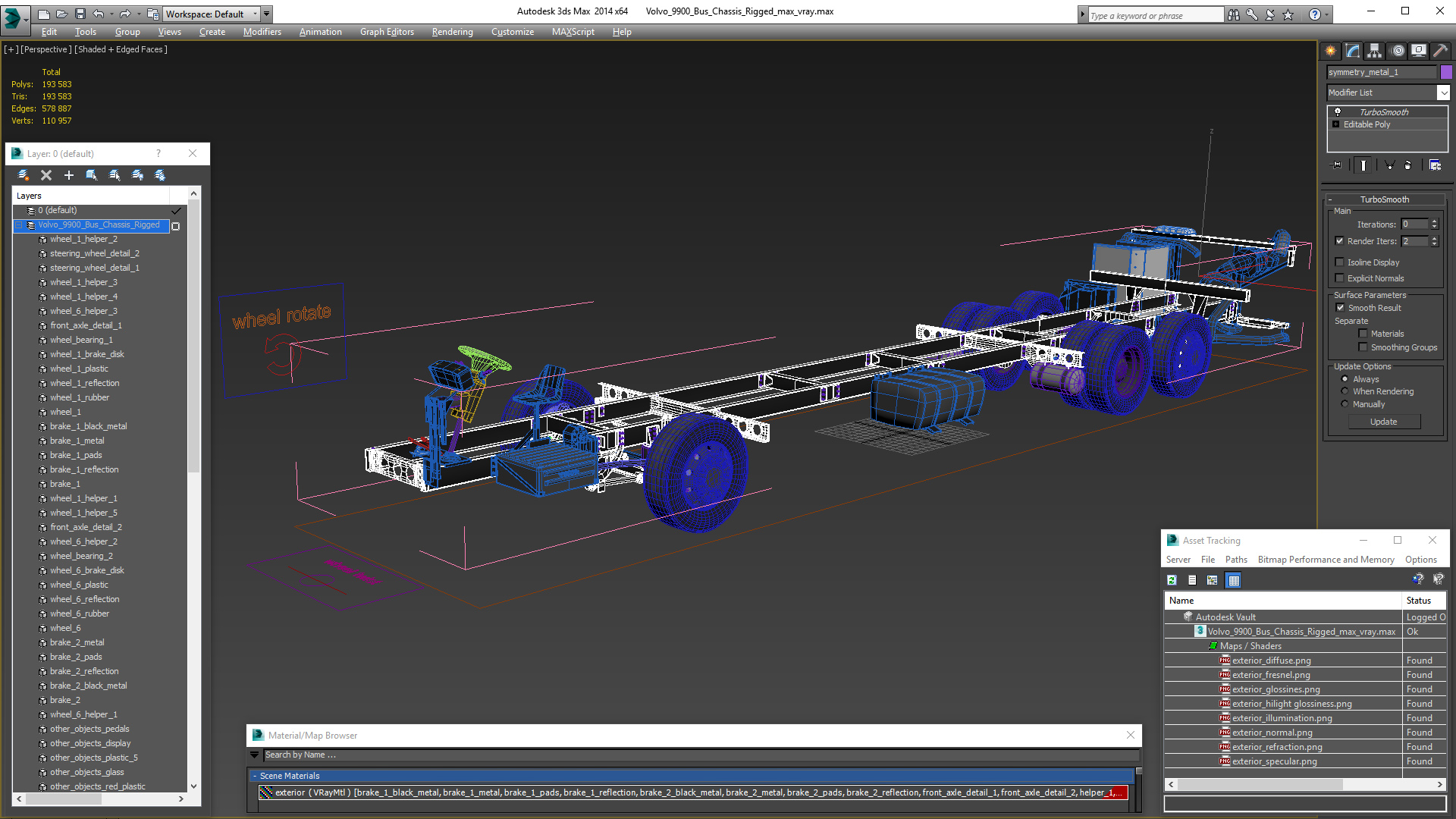This screenshot has width=1456, height=819.
Task: Open the Modifiers menu
Action: [x=262, y=32]
